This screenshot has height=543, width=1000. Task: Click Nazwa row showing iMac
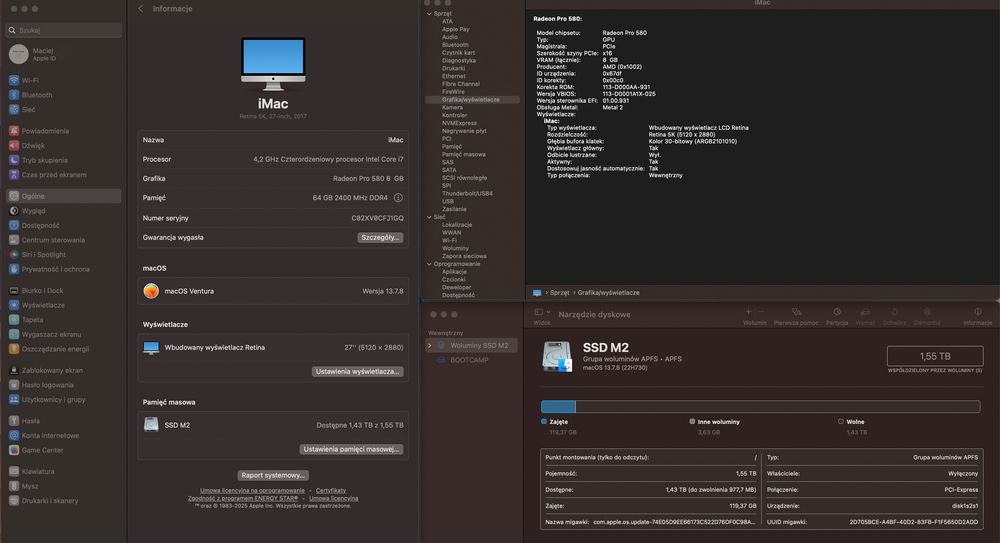click(x=273, y=140)
